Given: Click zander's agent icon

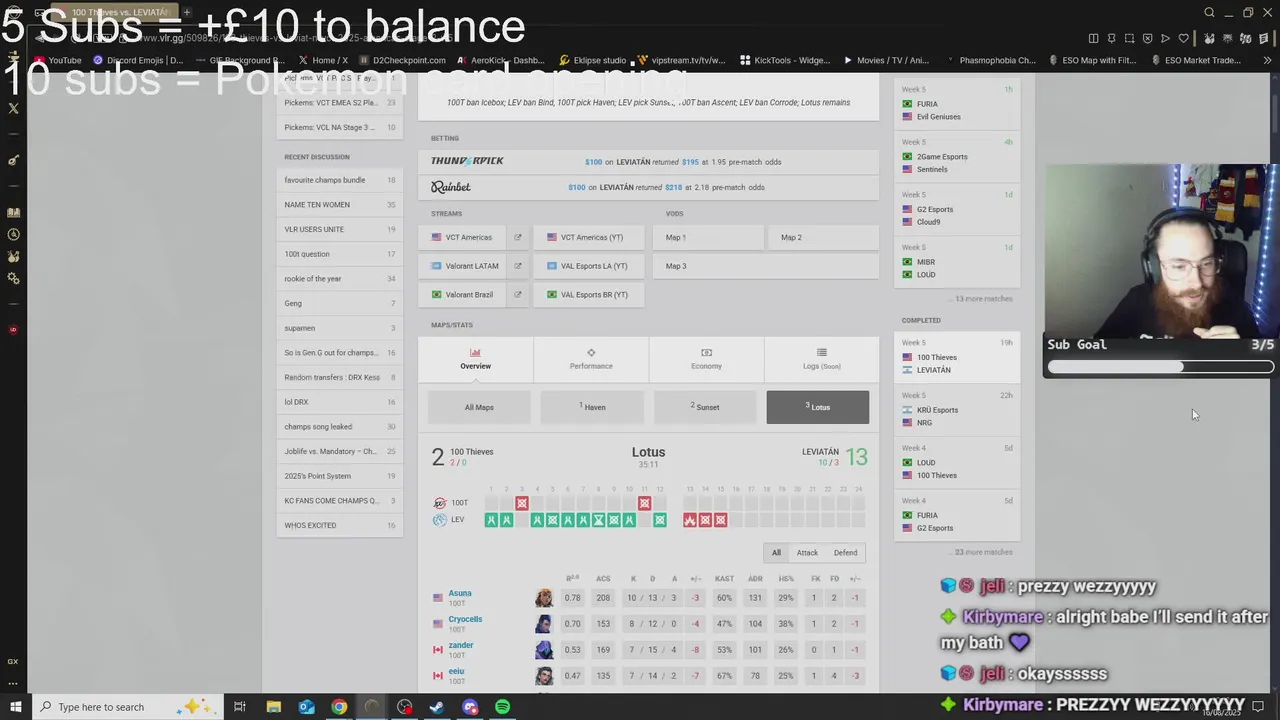Looking at the screenshot, I should pos(543,650).
